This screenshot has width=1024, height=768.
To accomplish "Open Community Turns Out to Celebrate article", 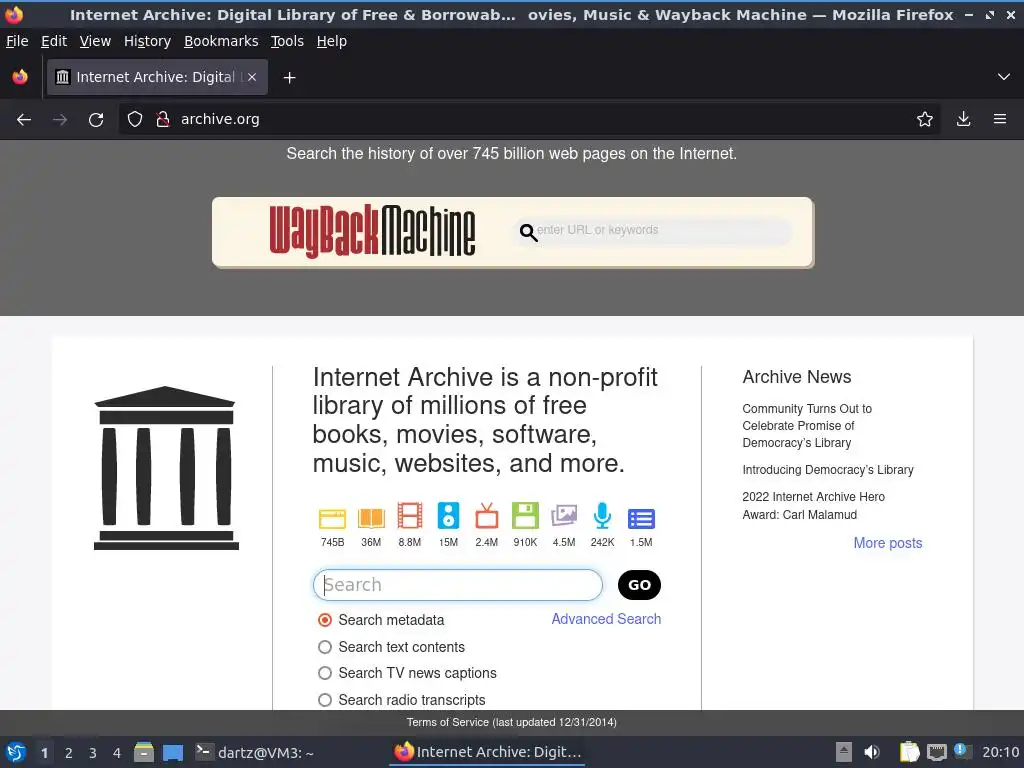I will 807,426.
